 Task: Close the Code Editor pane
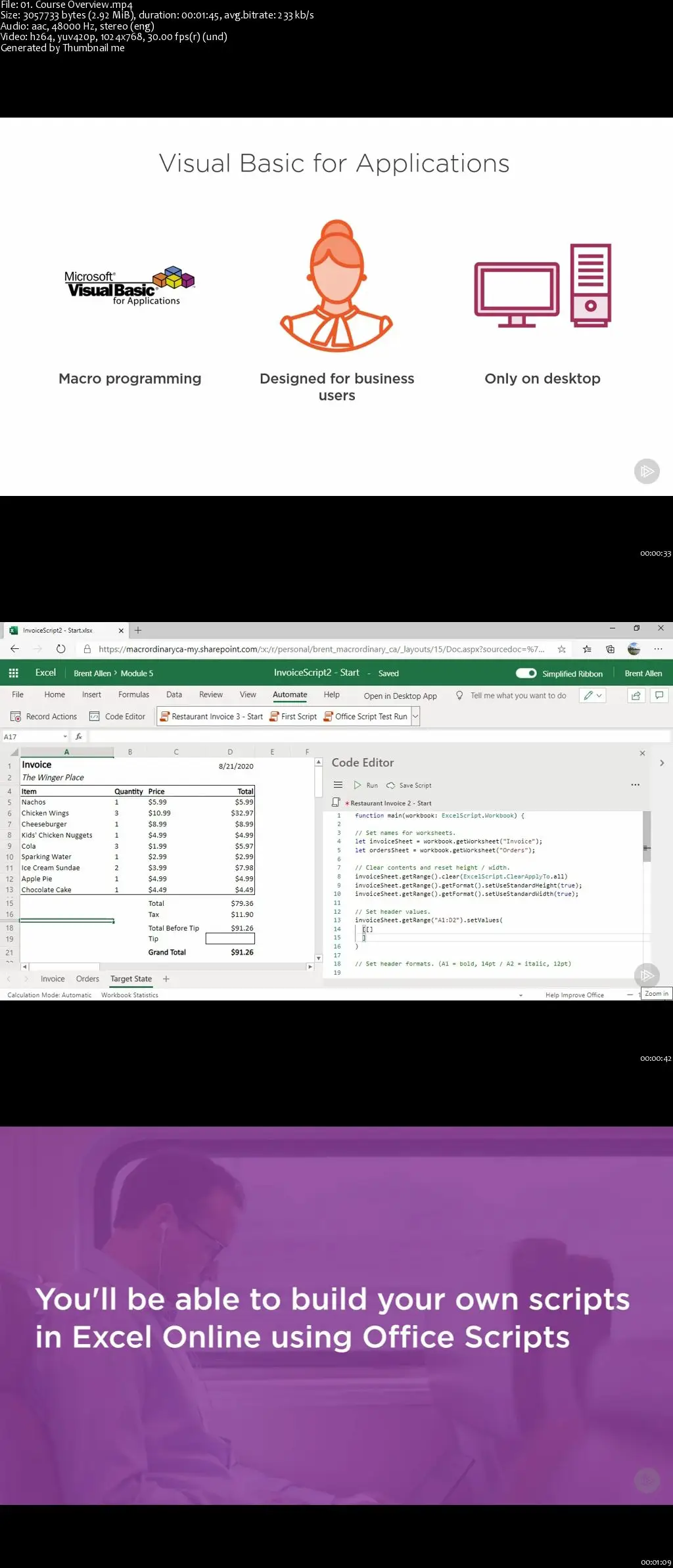click(x=642, y=753)
